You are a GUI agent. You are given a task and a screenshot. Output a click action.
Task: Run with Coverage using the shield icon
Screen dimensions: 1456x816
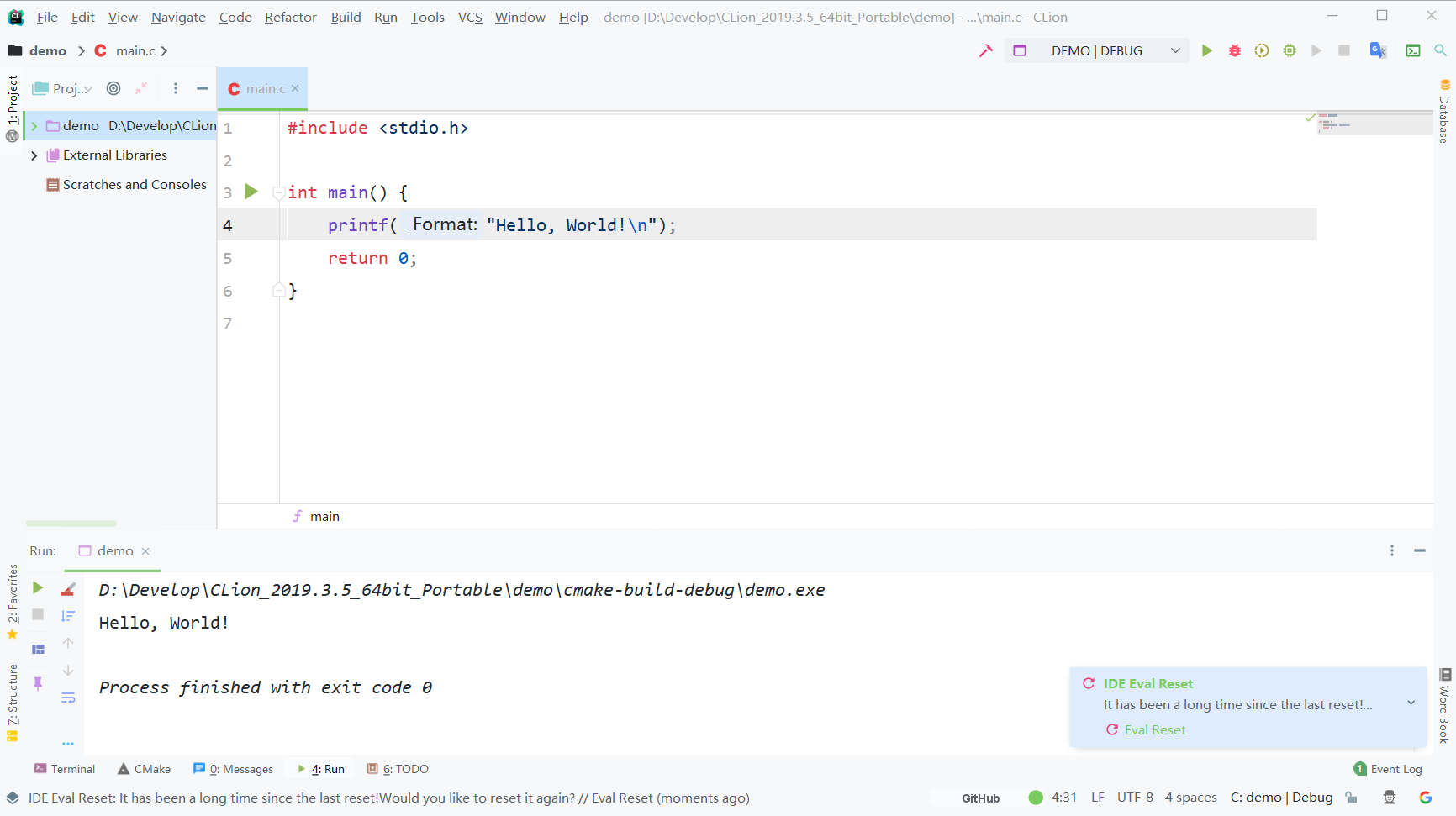click(1262, 50)
